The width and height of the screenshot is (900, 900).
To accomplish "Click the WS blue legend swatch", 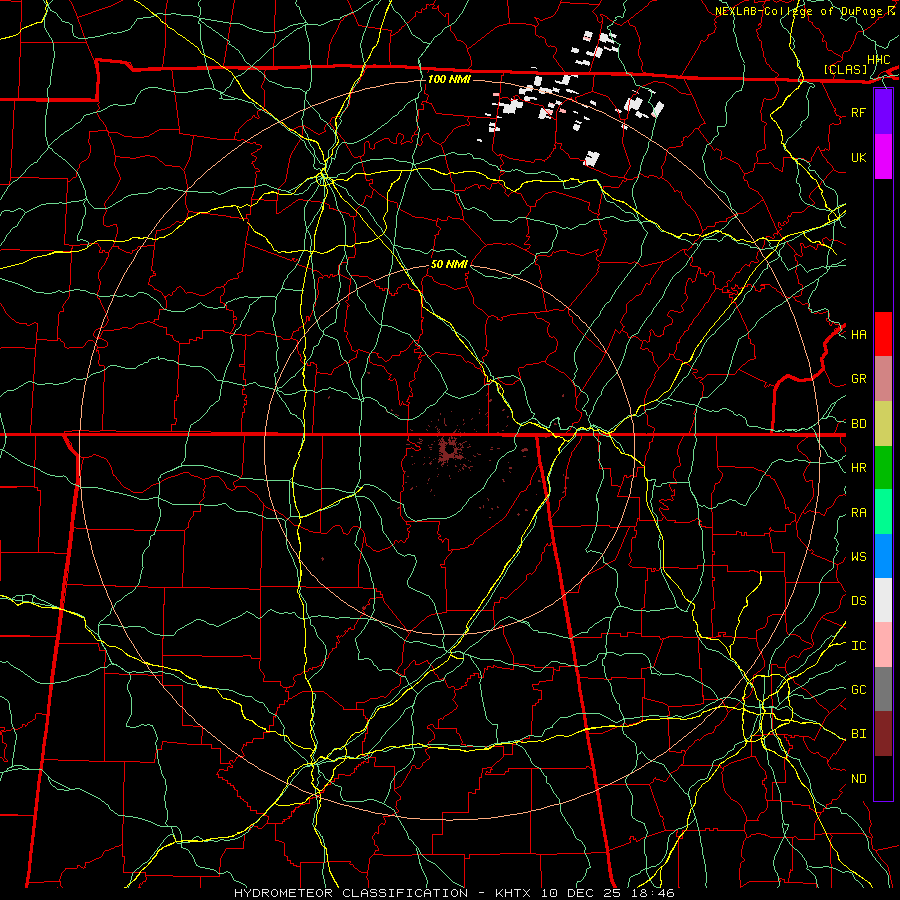I will 883,556.
